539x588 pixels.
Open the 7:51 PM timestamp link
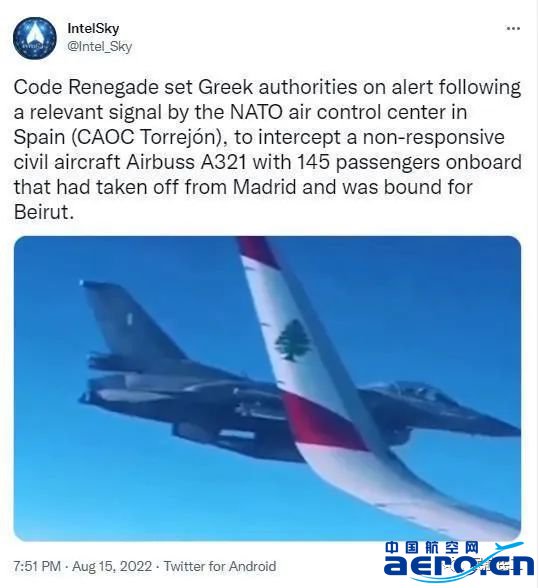pos(37,566)
